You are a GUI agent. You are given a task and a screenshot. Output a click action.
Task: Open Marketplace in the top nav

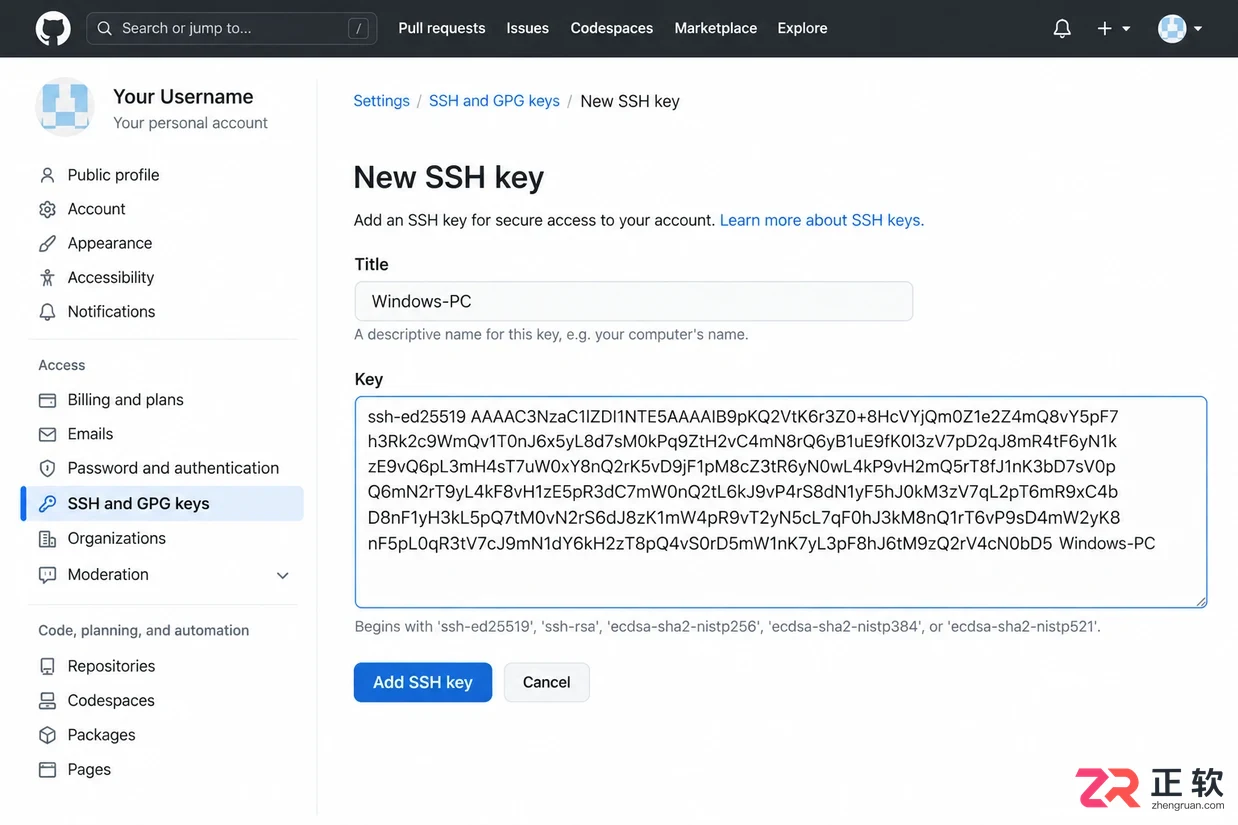coord(715,28)
